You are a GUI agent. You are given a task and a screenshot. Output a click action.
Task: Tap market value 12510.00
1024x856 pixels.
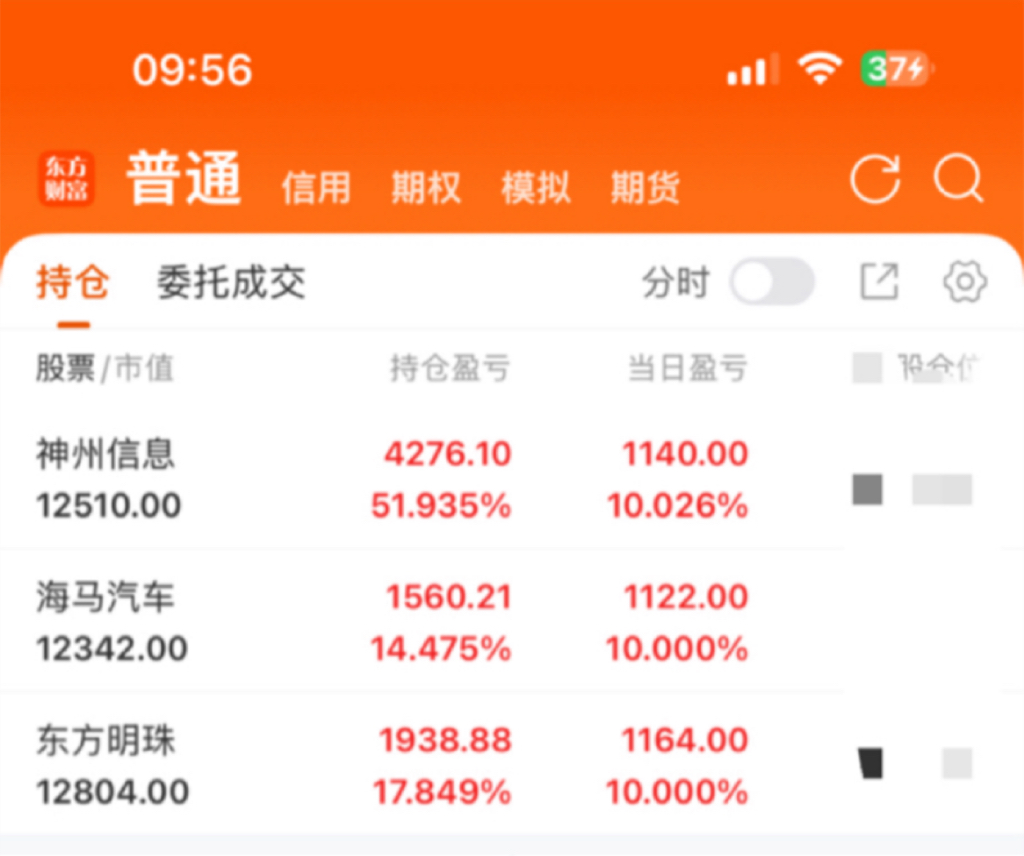[108, 505]
